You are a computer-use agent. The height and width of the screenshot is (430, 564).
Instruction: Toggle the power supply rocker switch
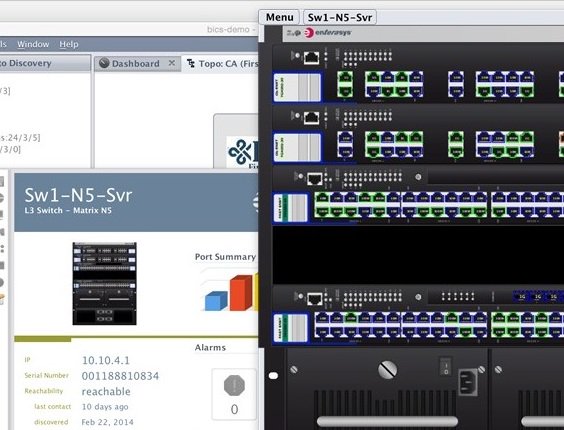coord(445,367)
